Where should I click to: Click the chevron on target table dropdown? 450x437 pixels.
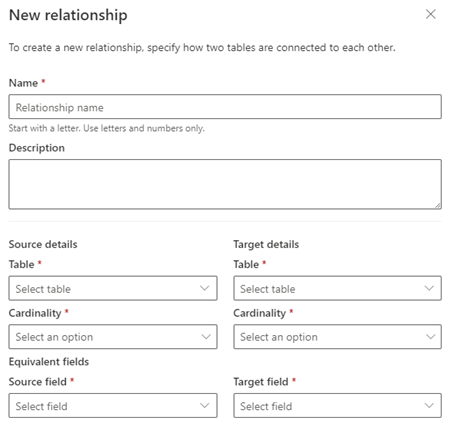click(429, 288)
